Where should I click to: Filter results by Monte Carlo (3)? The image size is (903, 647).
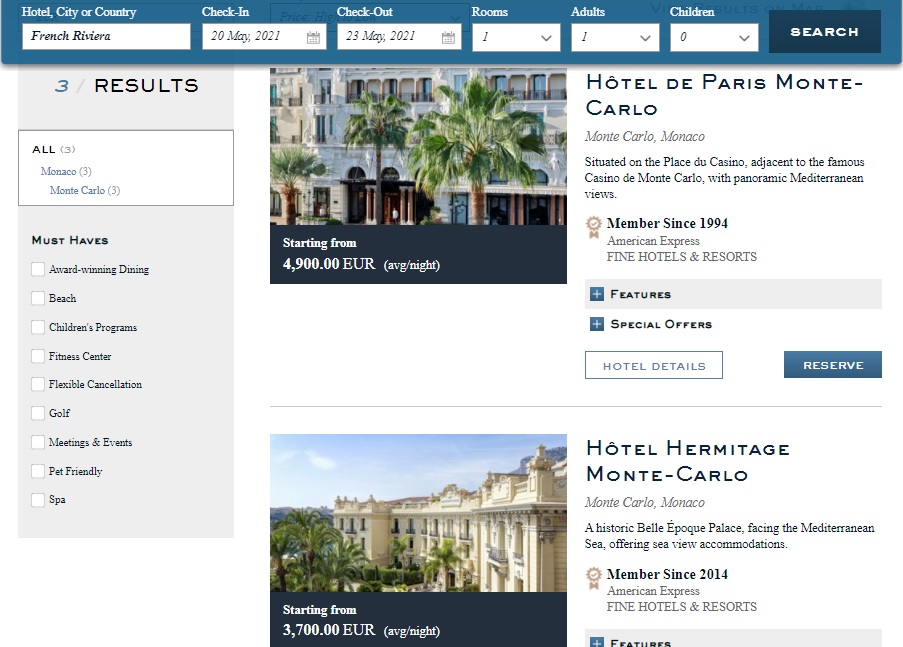pos(84,191)
